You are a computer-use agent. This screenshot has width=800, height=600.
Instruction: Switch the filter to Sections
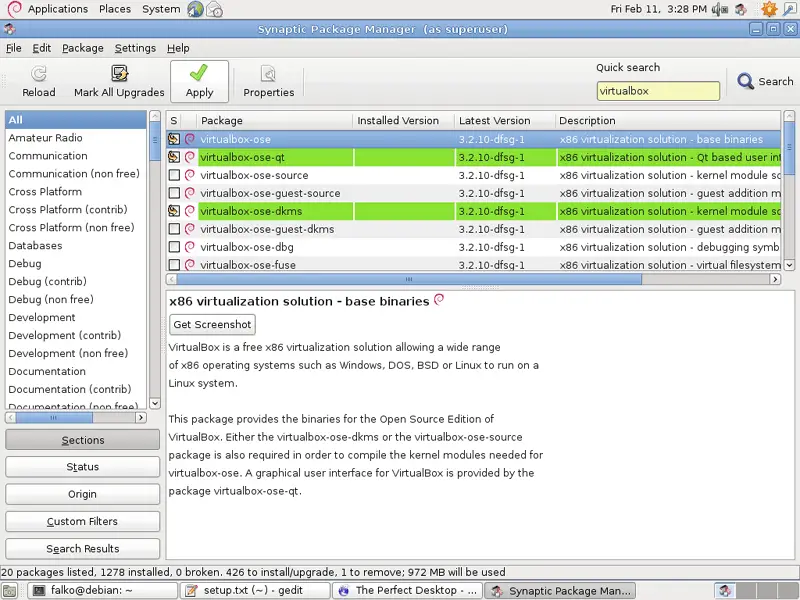83,440
